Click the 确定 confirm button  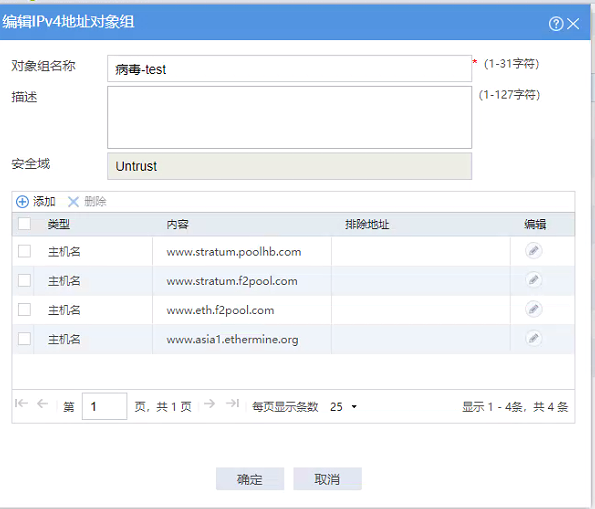[x=250, y=479]
